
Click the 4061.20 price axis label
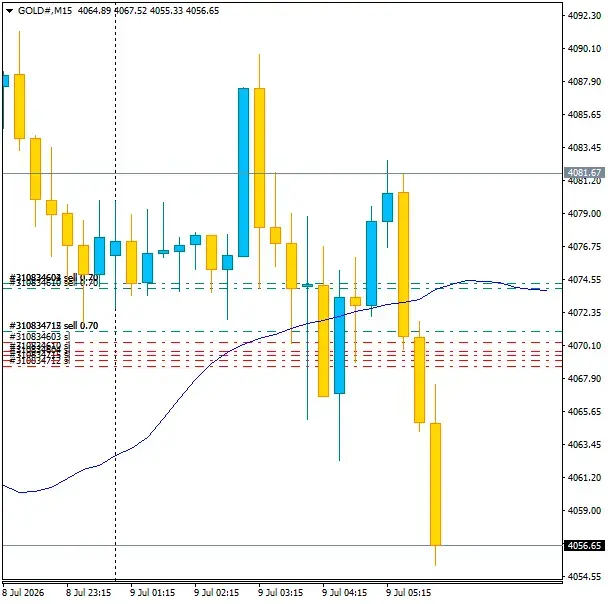[584, 477]
